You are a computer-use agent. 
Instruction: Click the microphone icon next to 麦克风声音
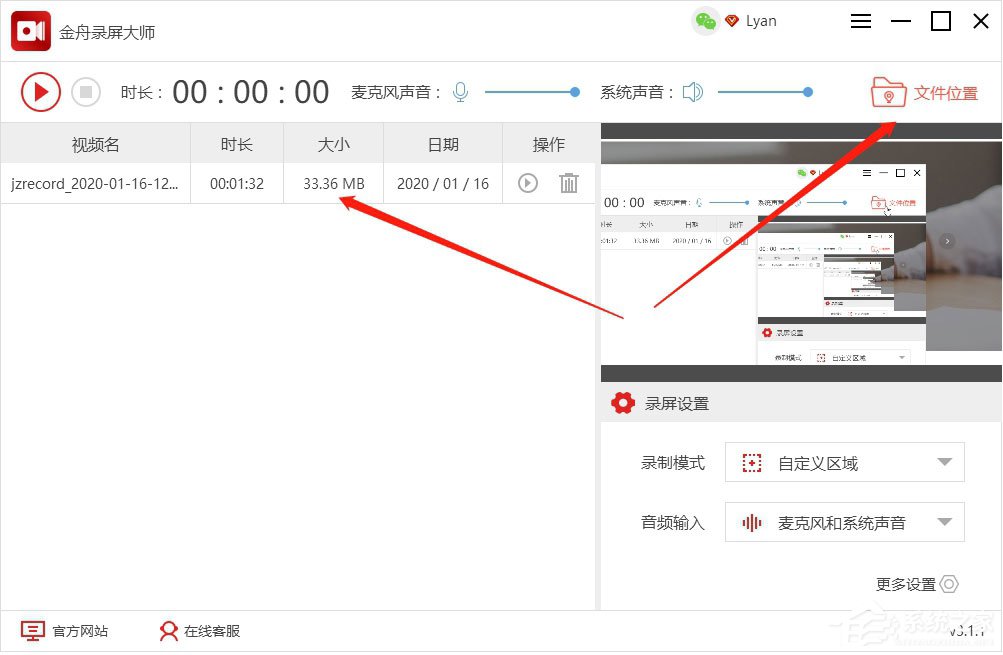(x=460, y=91)
